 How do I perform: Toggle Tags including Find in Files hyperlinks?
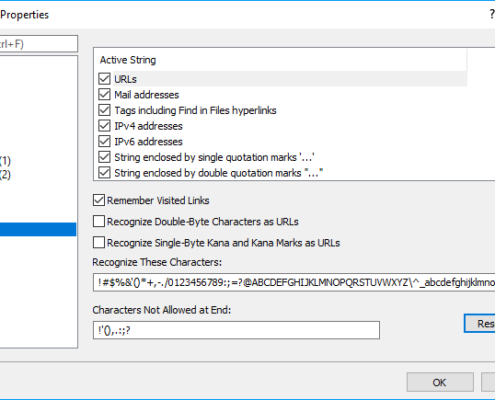point(104,110)
